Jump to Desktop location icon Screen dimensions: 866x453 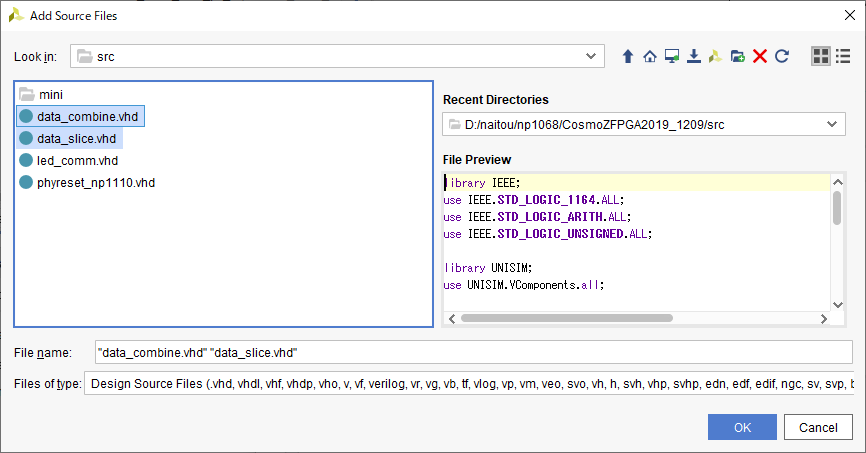(672, 56)
